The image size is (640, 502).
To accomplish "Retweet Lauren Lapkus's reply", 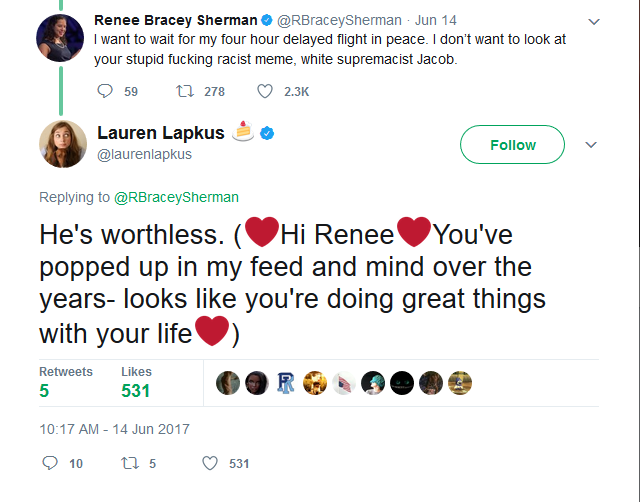I will [x=130, y=463].
